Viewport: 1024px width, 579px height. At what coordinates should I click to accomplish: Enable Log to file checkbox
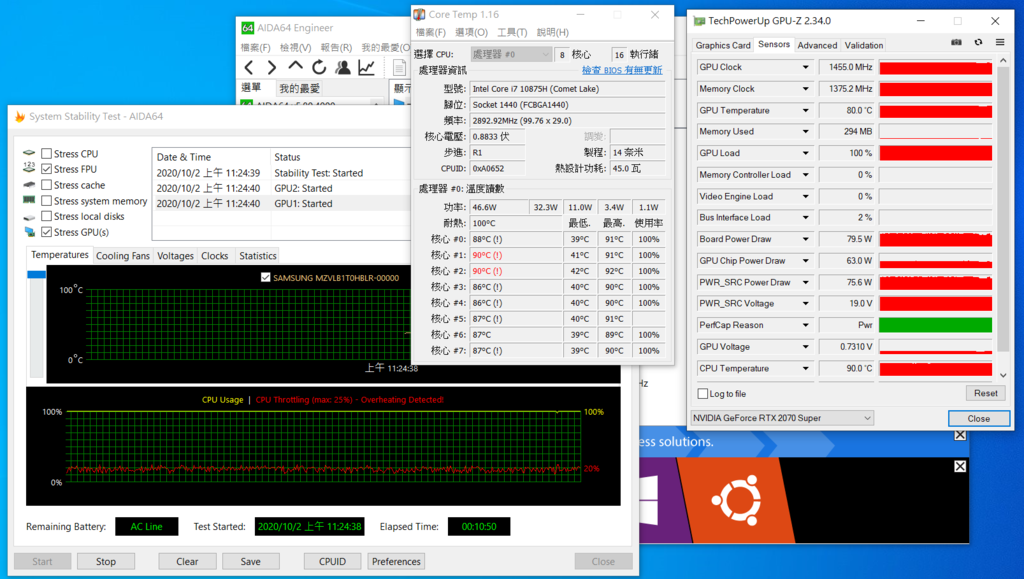point(703,394)
